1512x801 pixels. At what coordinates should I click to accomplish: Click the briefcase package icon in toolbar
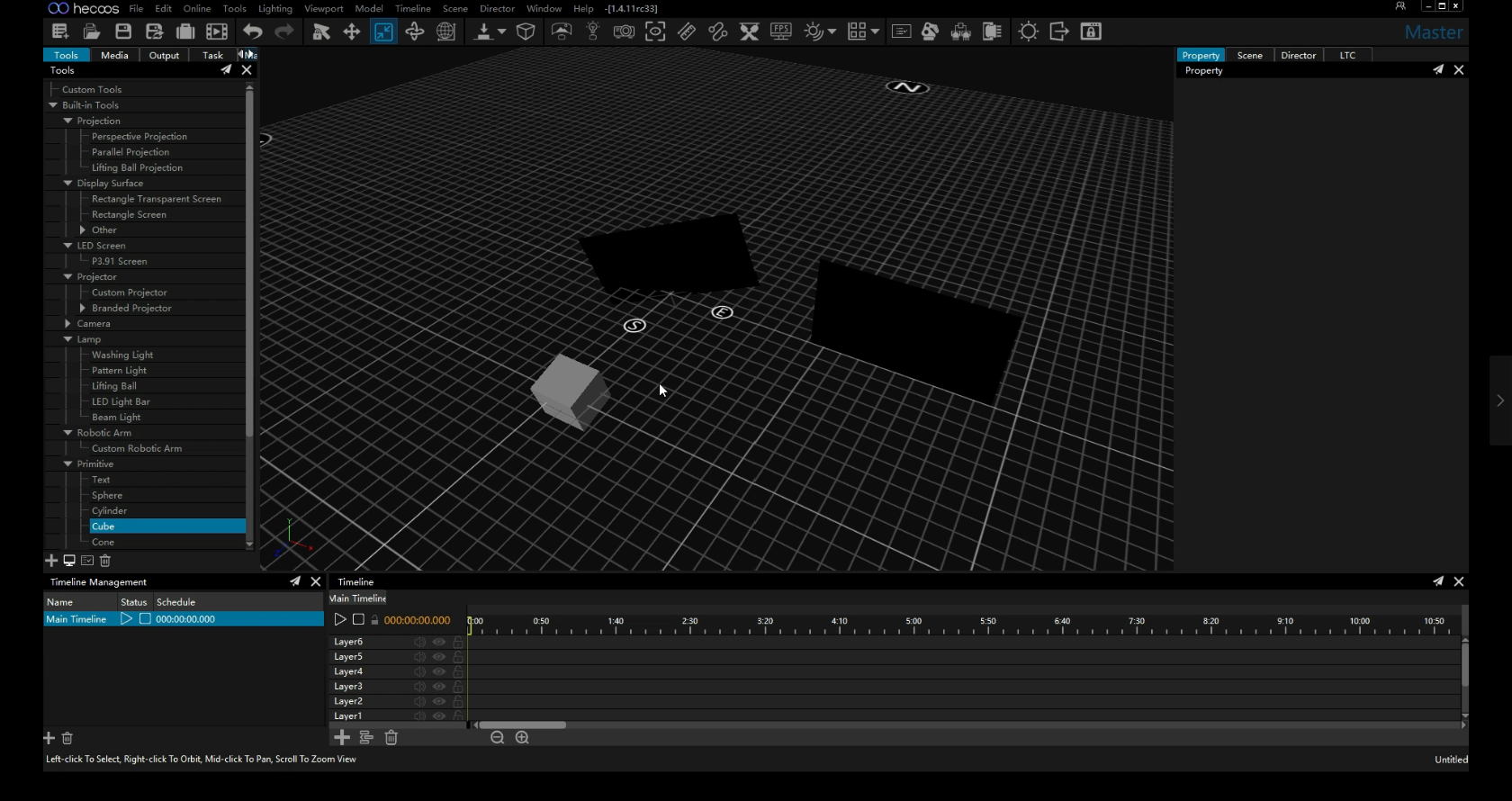click(185, 31)
